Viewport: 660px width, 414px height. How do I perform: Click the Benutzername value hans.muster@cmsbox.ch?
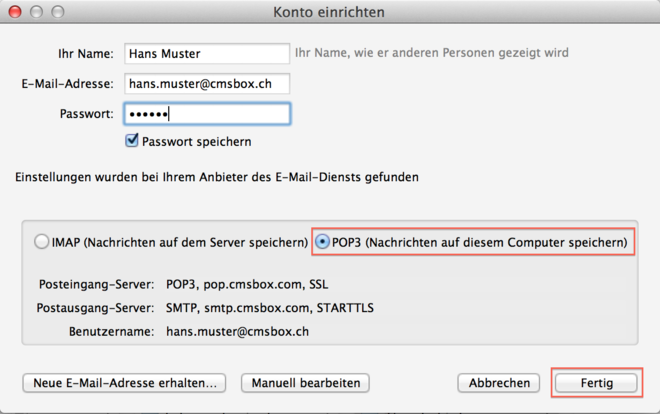237,330
